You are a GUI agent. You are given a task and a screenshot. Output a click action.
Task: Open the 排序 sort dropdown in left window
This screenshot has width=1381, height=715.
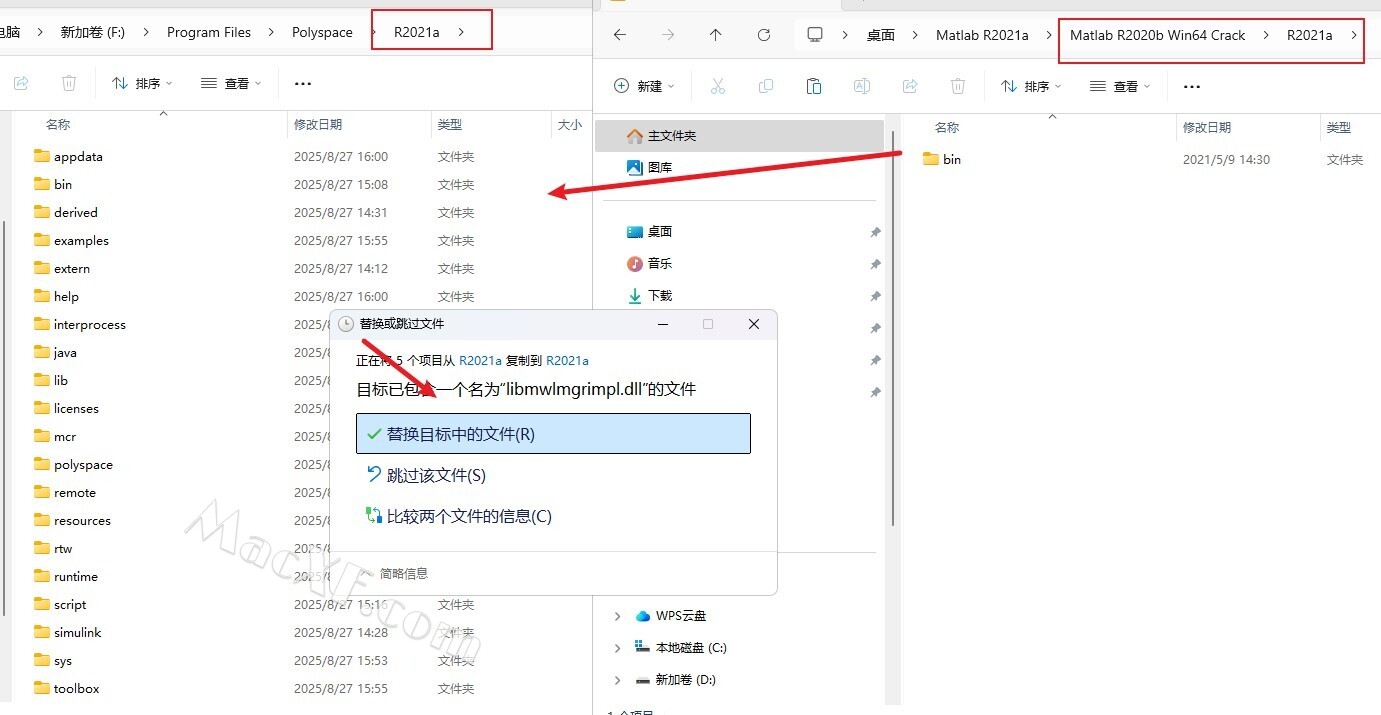coord(142,83)
